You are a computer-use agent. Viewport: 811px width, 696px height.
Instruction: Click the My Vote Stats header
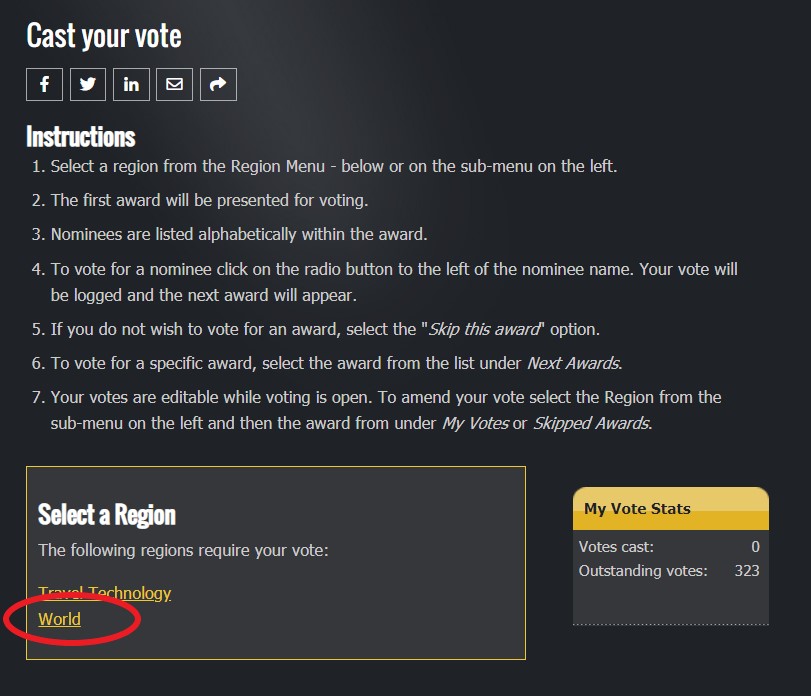[637, 508]
